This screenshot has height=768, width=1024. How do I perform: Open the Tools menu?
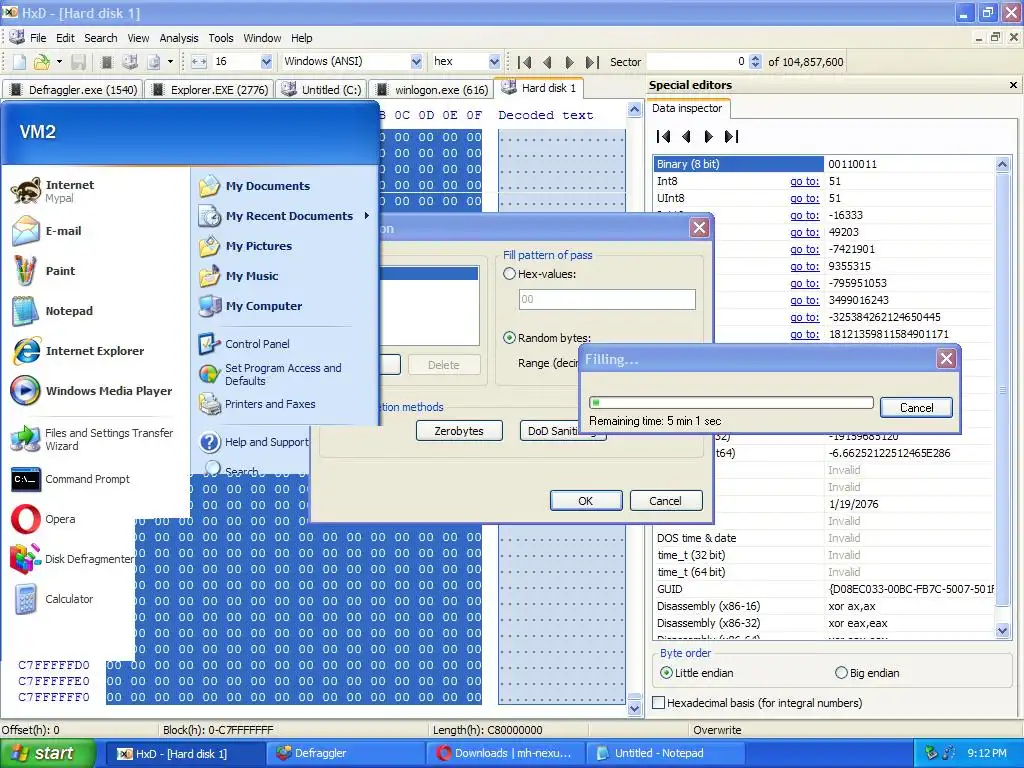click(221, 38)
